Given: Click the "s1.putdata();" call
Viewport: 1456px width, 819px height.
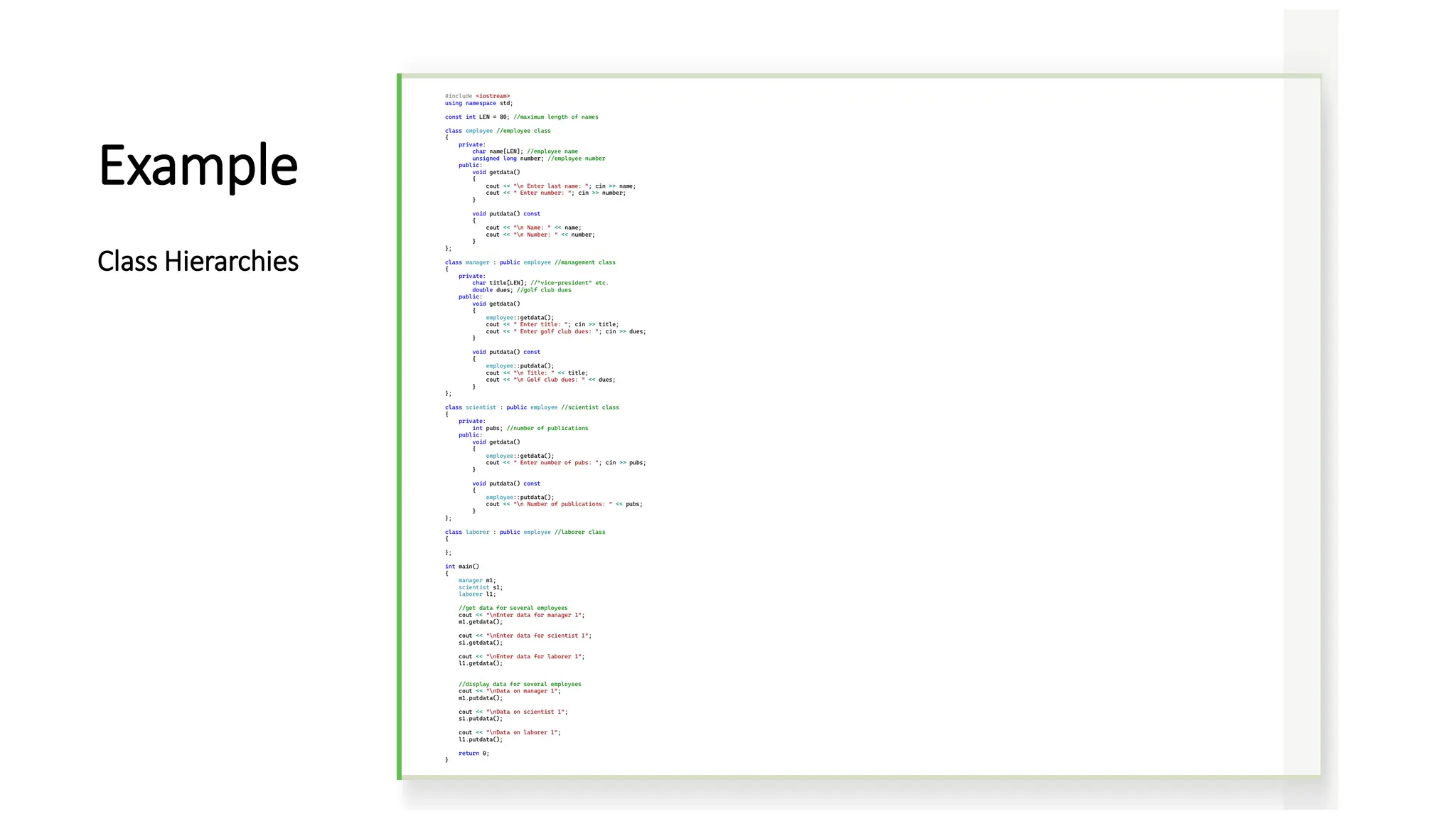Looking at the screenshot, I should click(481, 719).
